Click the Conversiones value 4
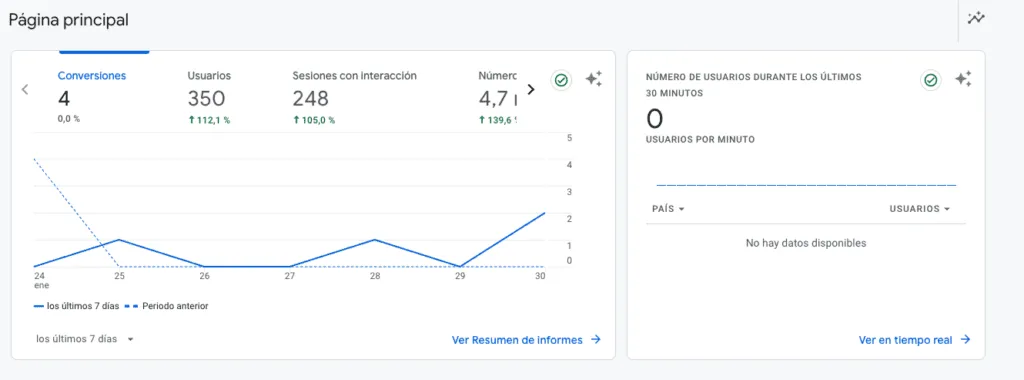Viewport: 1024px width, 380px height. click(x=64, y=99)
